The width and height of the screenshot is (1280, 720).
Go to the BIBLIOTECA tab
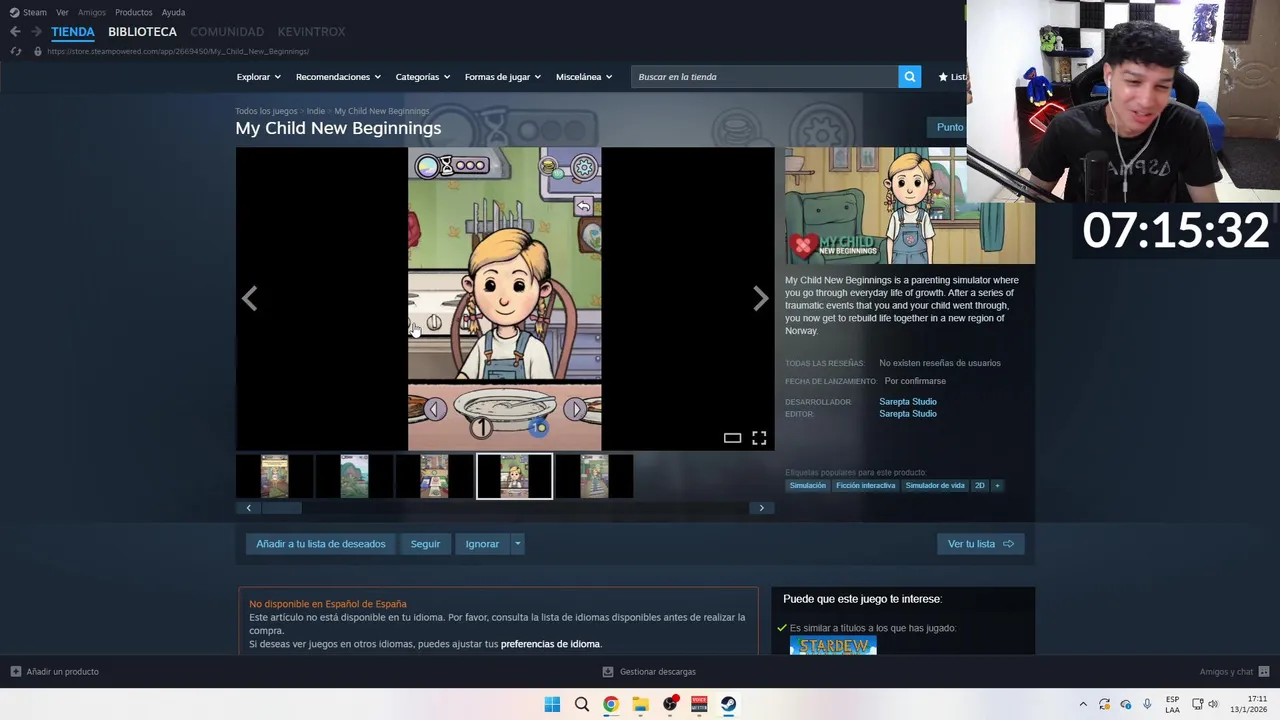[x=142, y=32]
